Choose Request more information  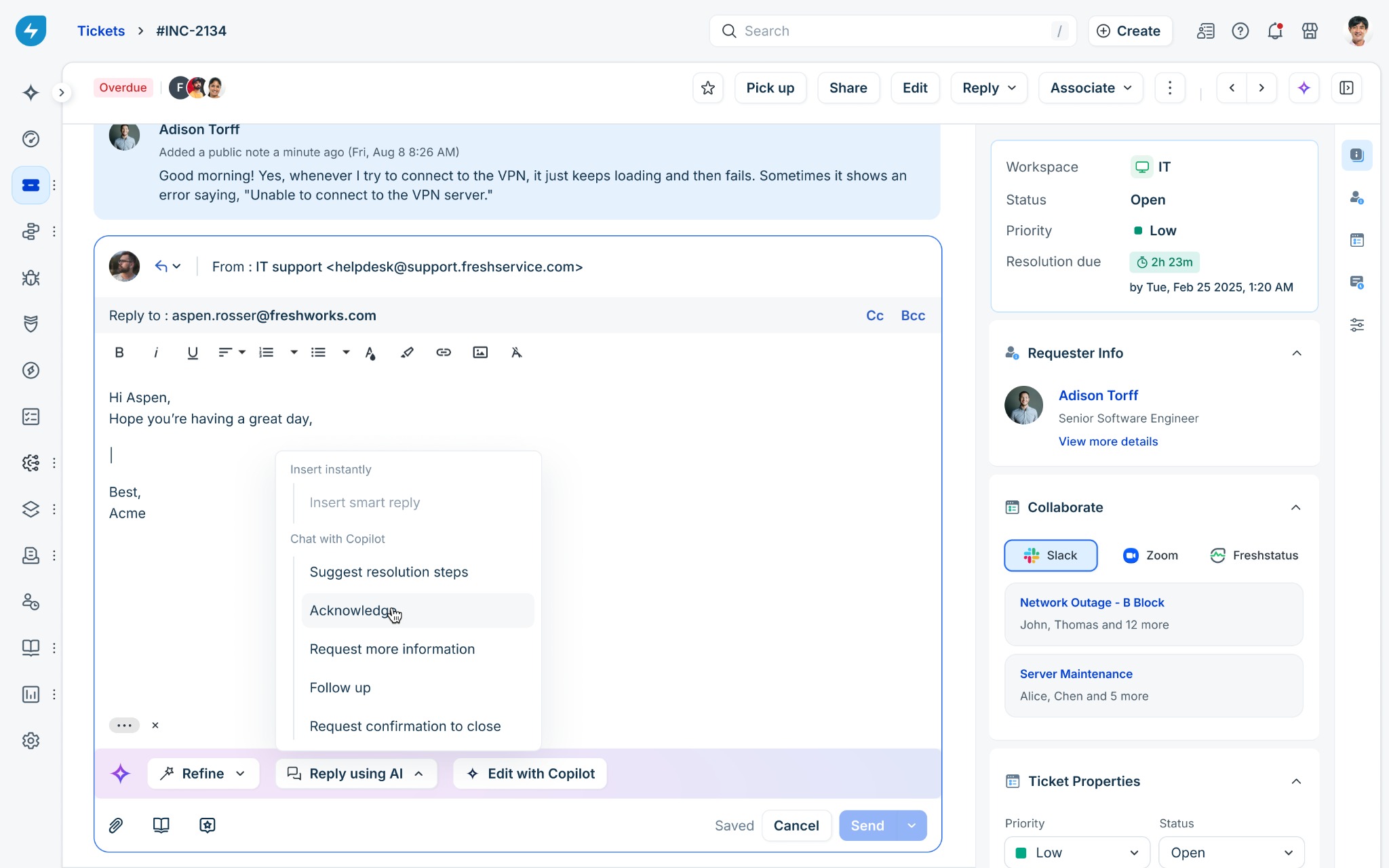pos(418,650)
